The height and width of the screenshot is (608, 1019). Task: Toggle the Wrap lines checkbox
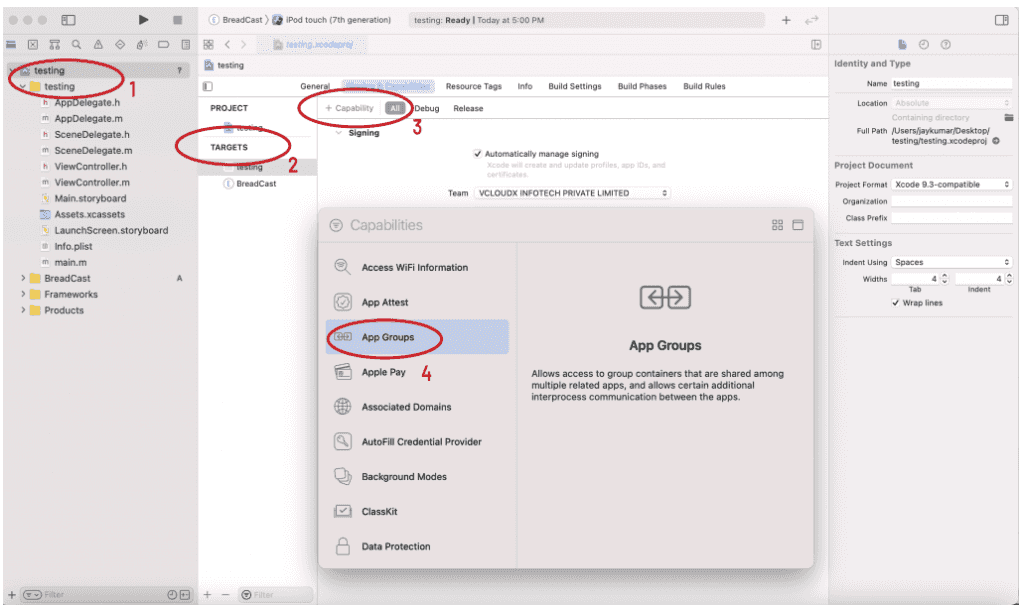point(896,303)
